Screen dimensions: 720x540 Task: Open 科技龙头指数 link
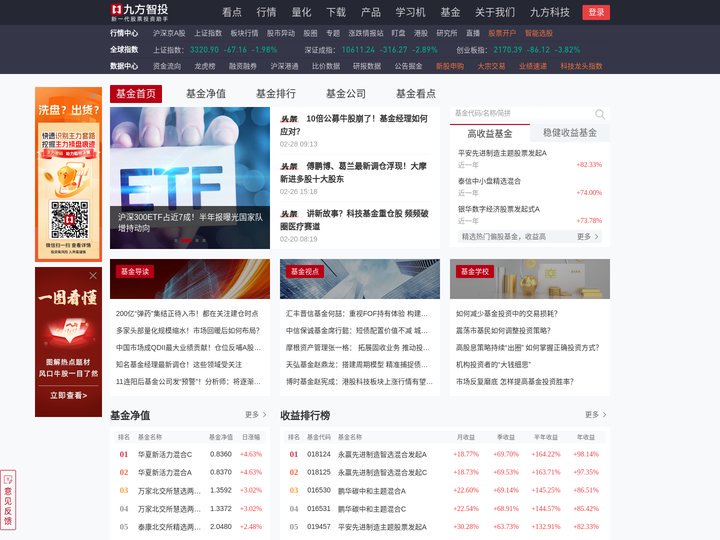click(x=581, y=66)
